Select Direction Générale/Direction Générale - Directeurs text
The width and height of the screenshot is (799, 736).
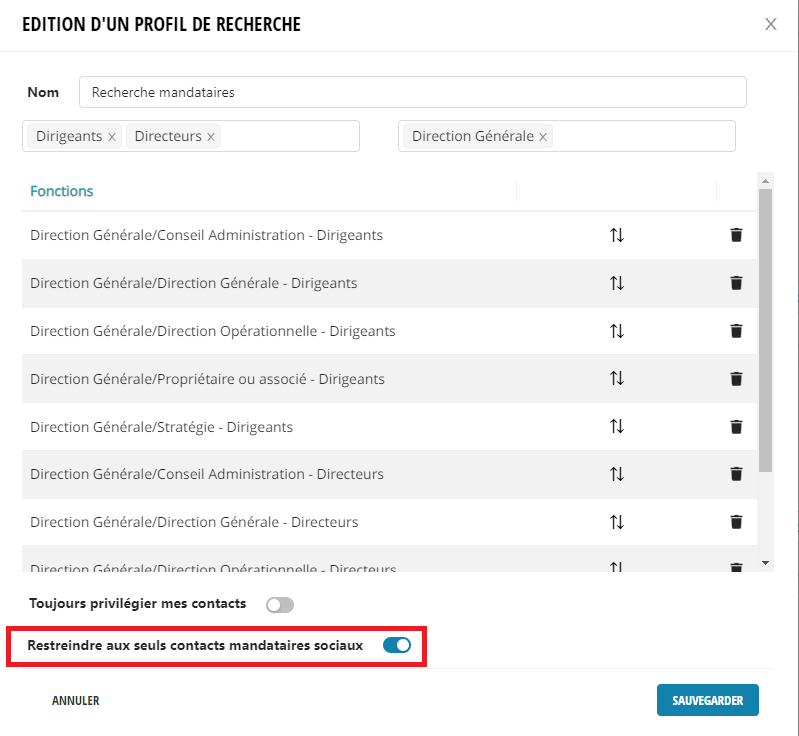click(194, 522)
